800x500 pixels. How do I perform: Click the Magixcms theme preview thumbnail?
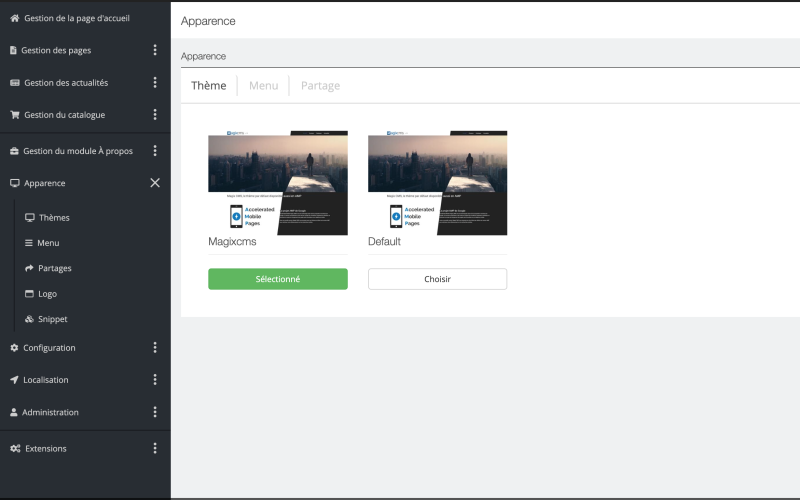point(277,182)
